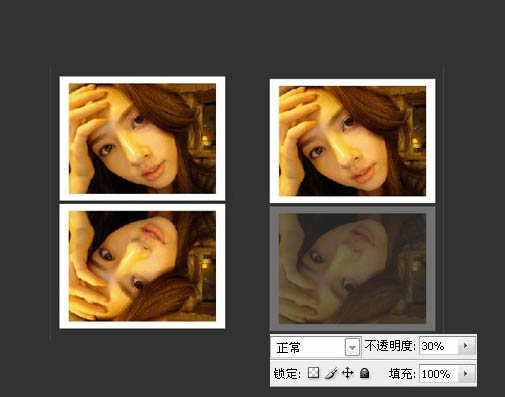505x397 pixels.
Task: Open the fill slider arrow beside 100%
Action: pos(466,373)
